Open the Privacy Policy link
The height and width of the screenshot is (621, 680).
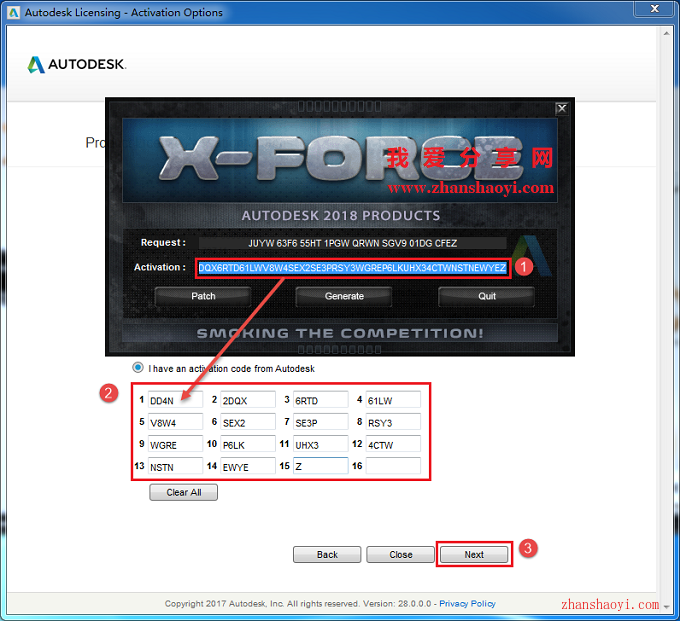pyautogui.click(x=467, y=604)
